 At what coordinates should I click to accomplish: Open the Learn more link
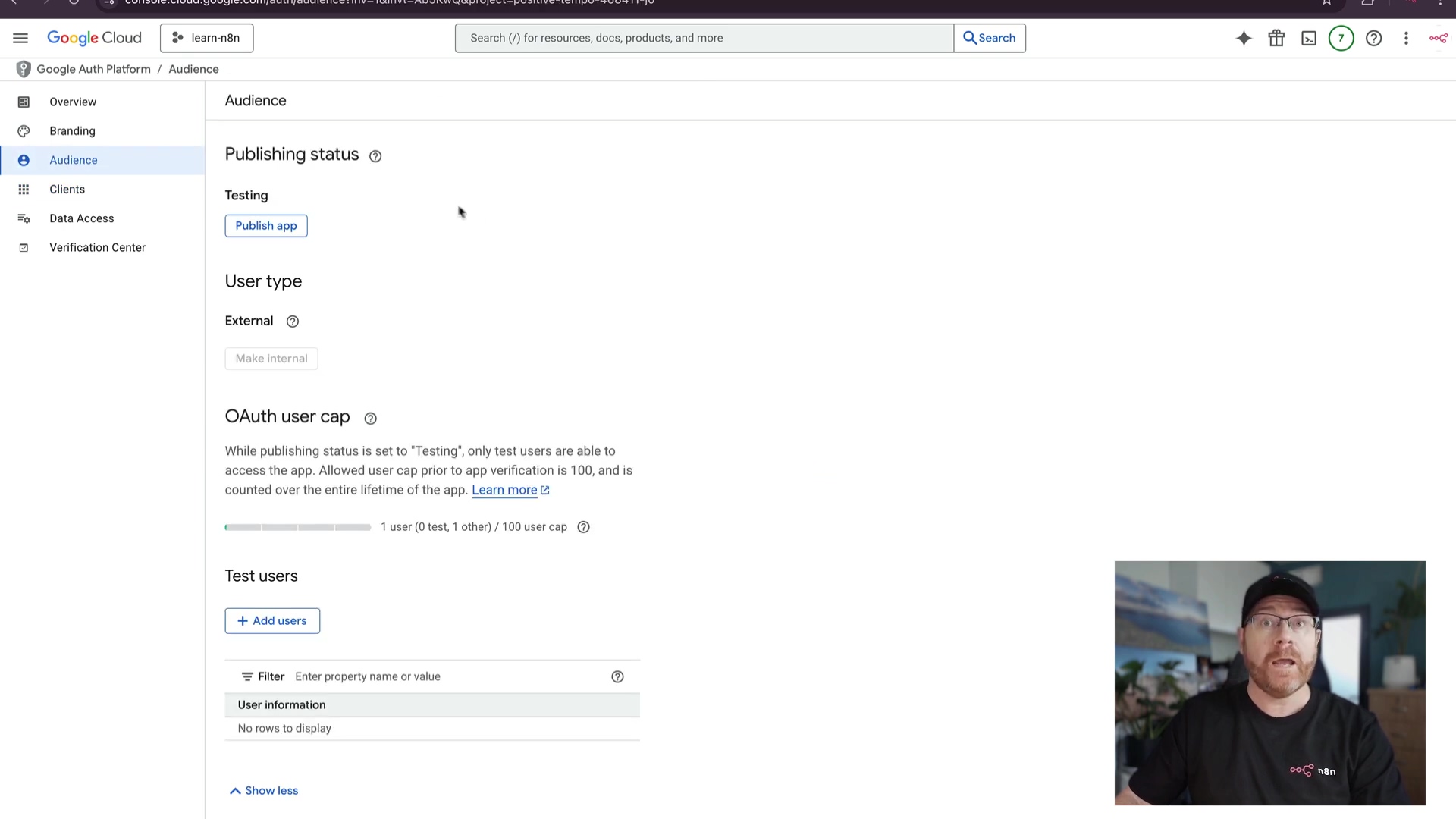504,490
